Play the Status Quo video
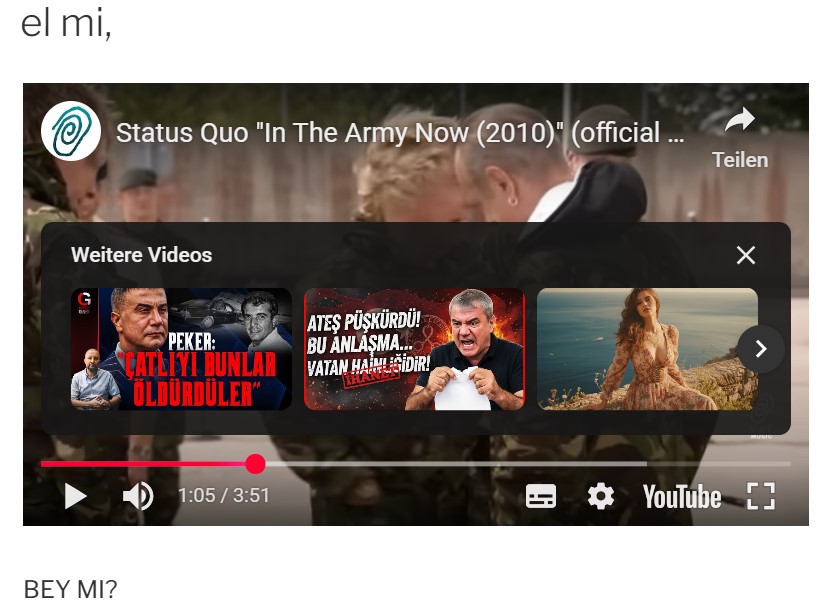The height and width of the screenshot is (615, 817). [x=75, y=496]
